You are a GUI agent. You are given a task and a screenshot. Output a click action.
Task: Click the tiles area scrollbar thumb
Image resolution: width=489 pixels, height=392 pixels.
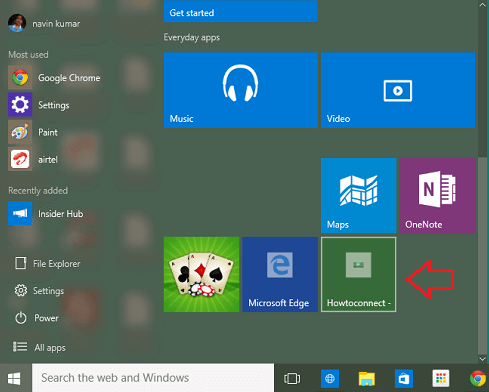482,255
